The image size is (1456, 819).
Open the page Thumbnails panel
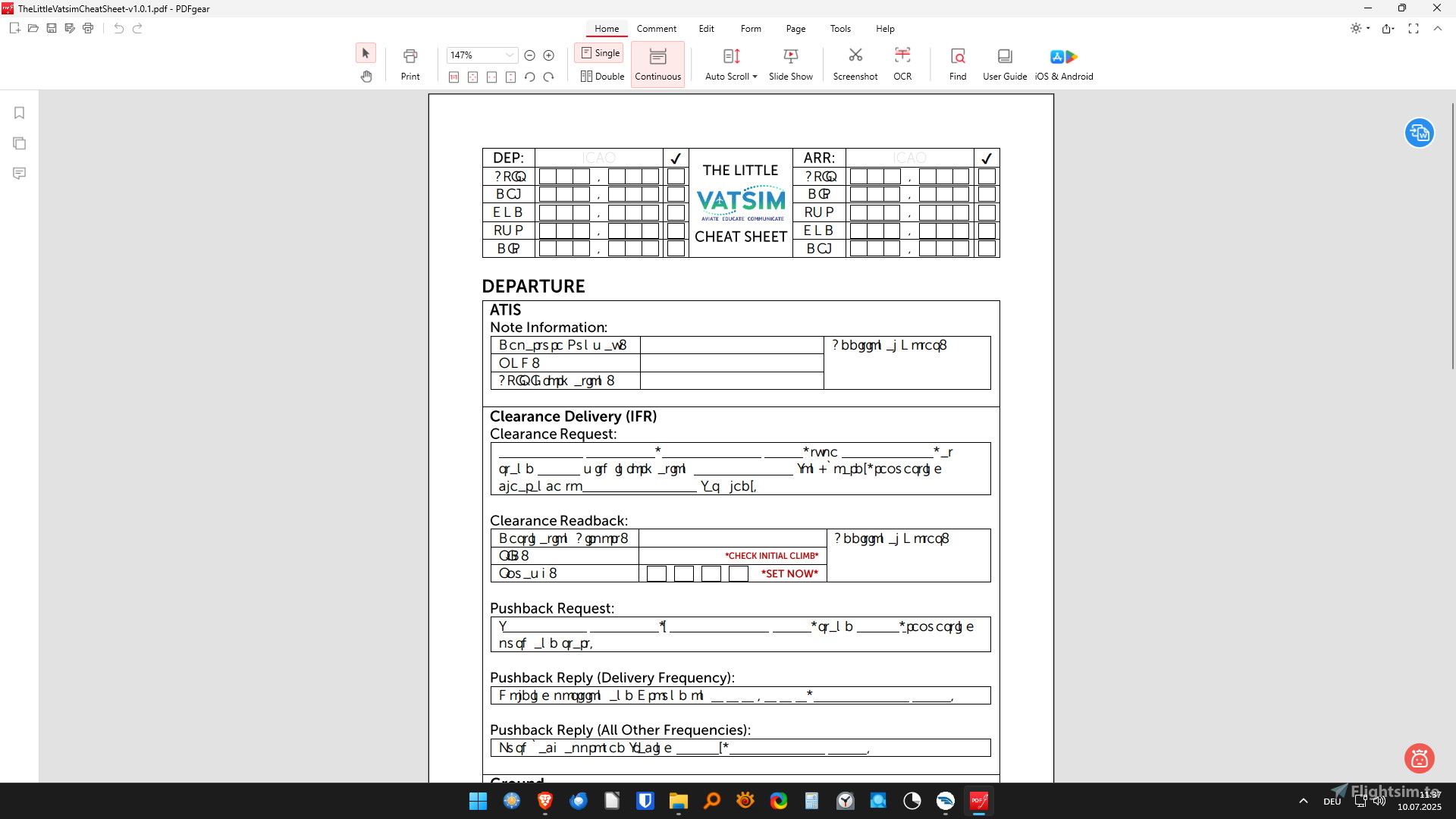coord(19,143)
